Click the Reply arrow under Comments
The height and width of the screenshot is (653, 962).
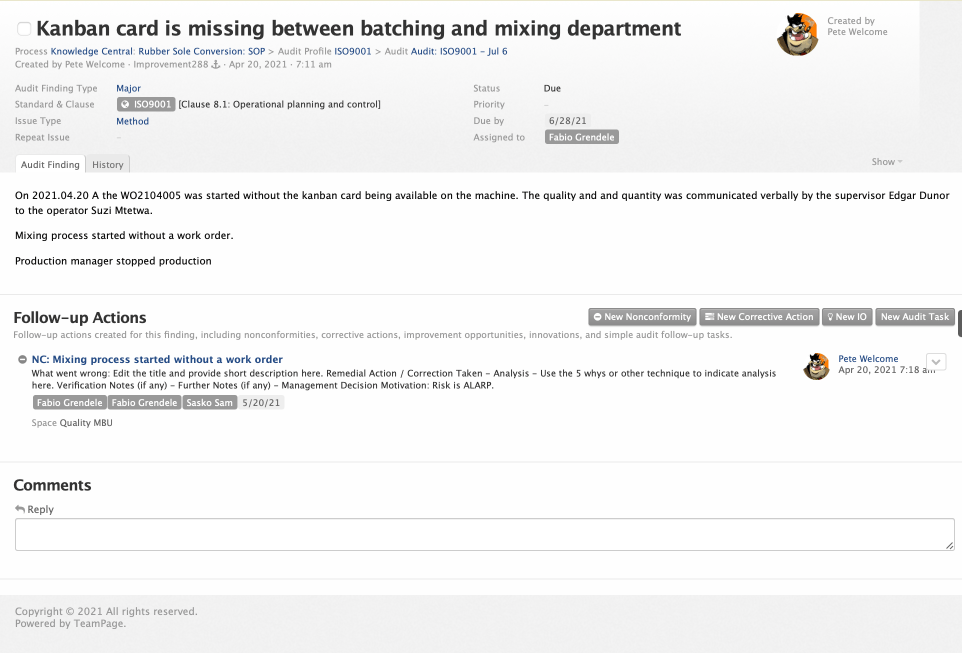pos(20,510)
